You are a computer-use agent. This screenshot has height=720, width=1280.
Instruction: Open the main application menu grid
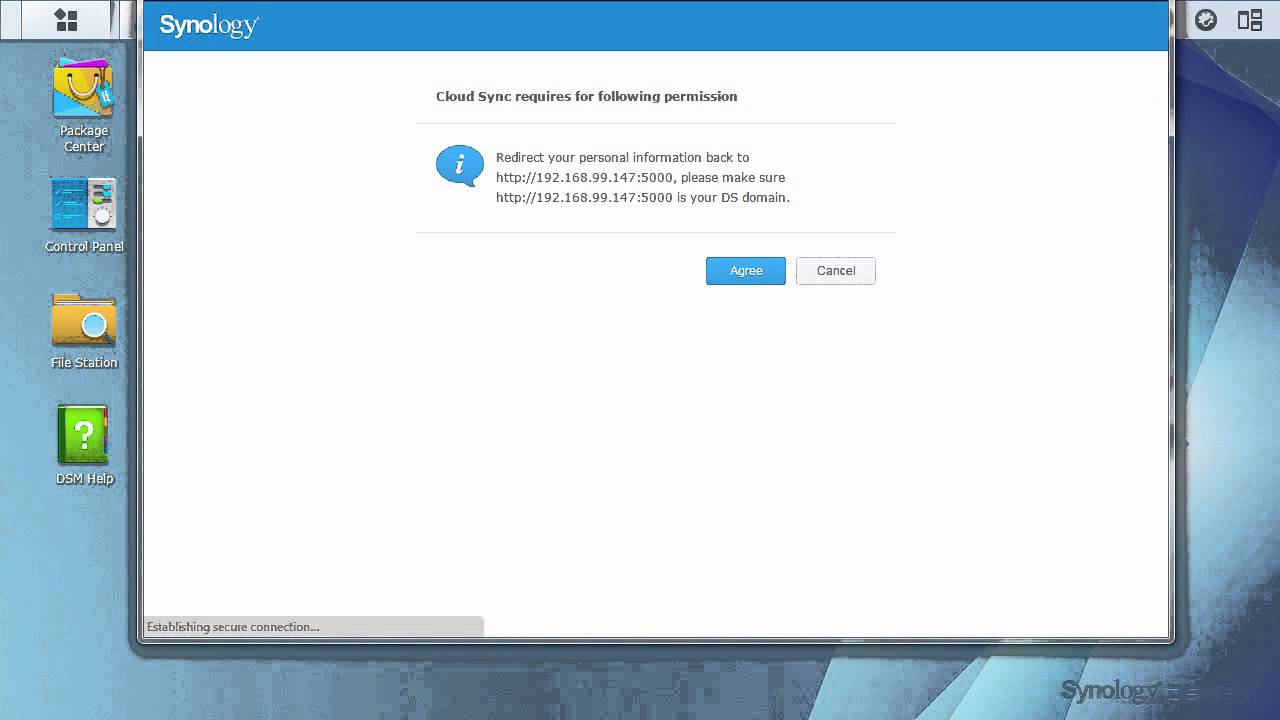(67, 19)
